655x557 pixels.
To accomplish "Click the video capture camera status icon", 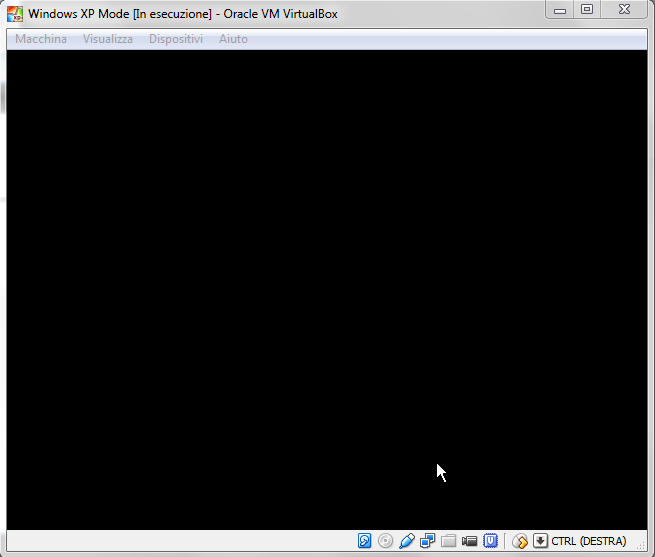I will click(x=470, y=541).
